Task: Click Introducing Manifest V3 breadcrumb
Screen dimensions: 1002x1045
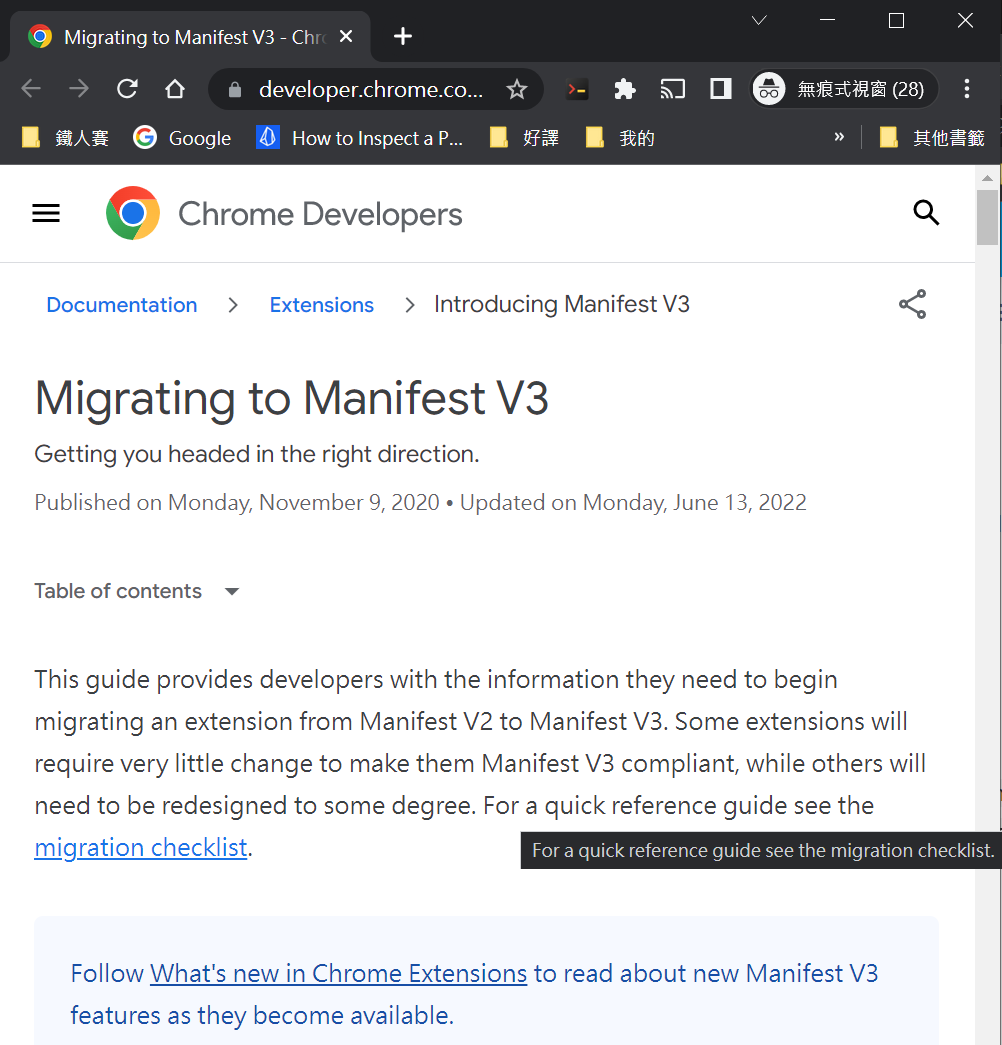Action: (561, 304)
